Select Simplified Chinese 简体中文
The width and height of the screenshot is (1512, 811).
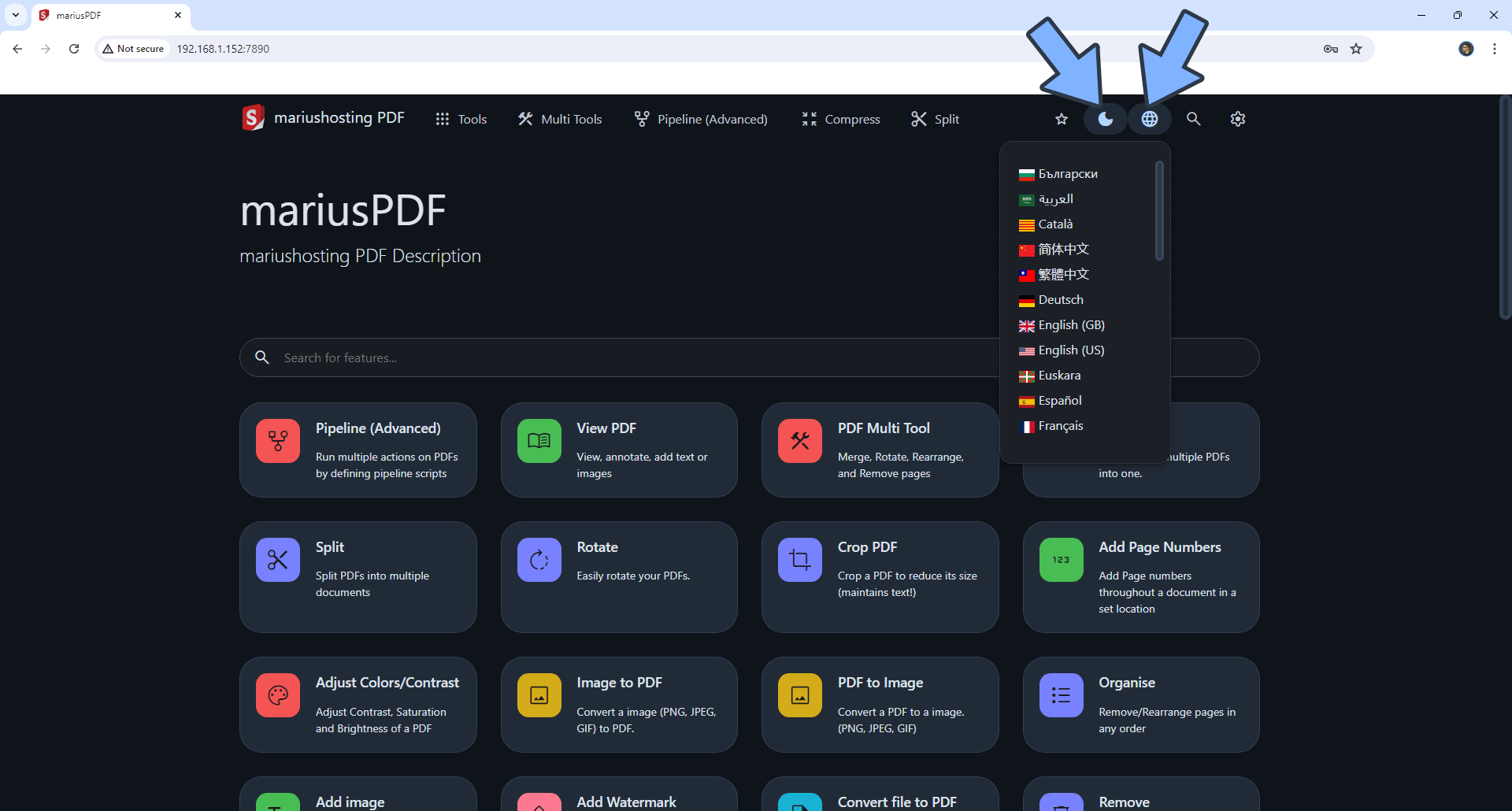[1054, 250]
